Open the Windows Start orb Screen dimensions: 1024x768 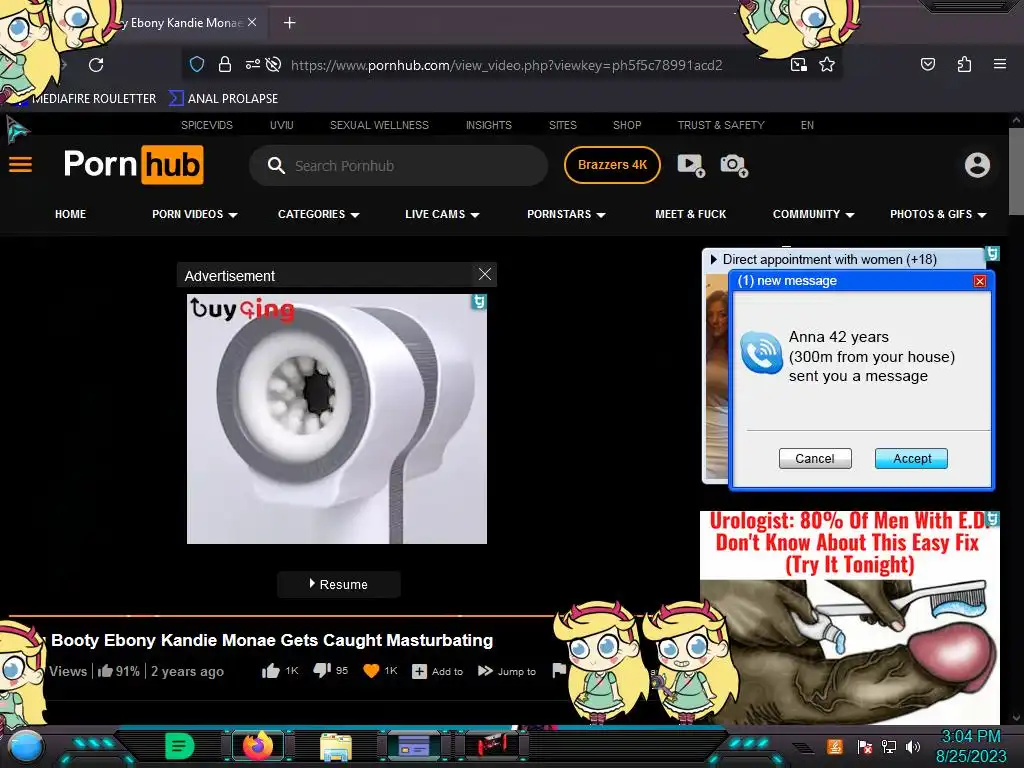[x=26, y=746]
